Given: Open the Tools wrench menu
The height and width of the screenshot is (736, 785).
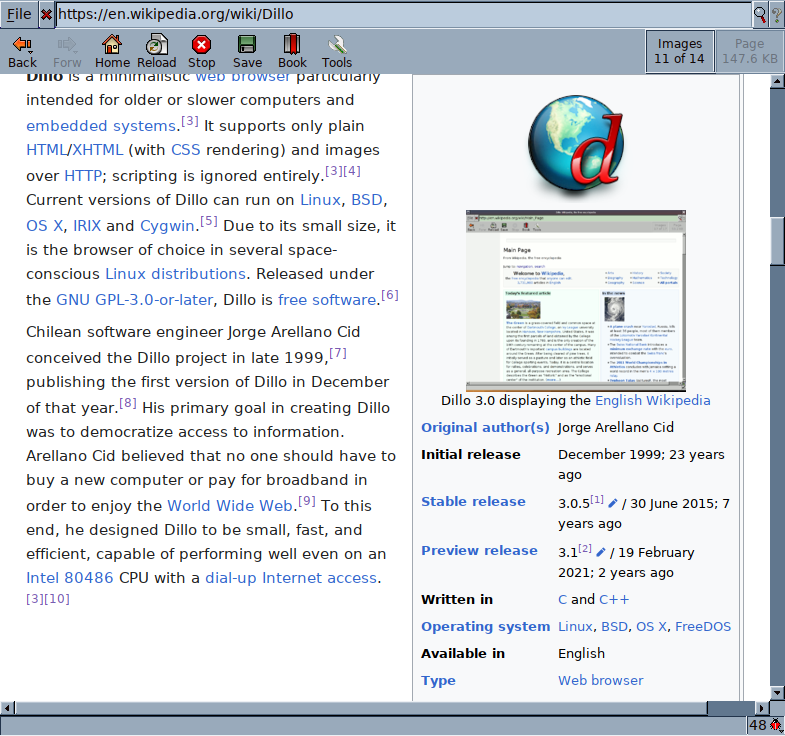Looking at the screenshot, I should (x=337, y=52).
